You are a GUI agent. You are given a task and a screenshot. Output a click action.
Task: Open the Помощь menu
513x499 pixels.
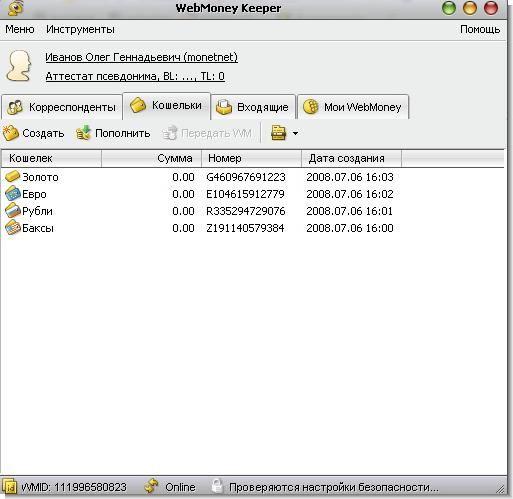pyautogui.click(x=480, y=29)
